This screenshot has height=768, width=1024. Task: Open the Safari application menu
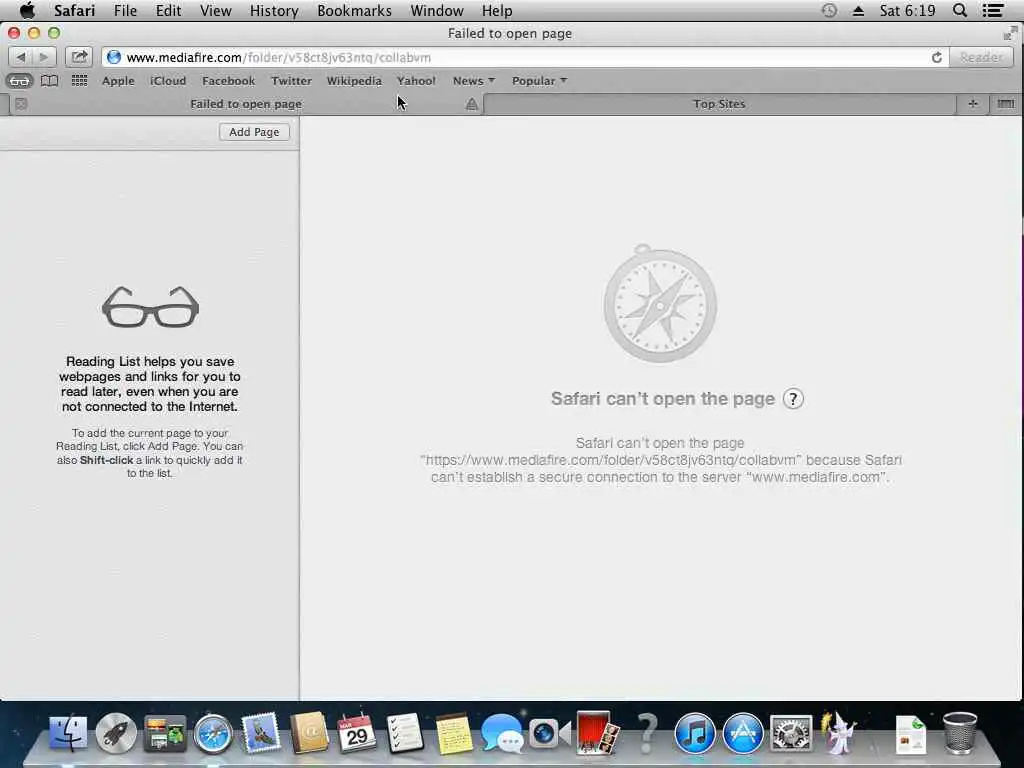click(74, 10)
